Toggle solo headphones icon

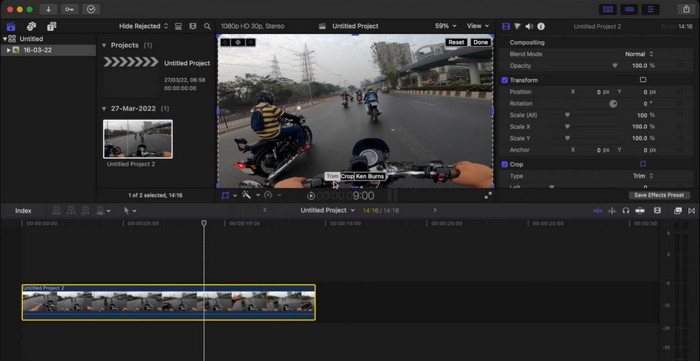pyautogui.click(x=626, y=211)
